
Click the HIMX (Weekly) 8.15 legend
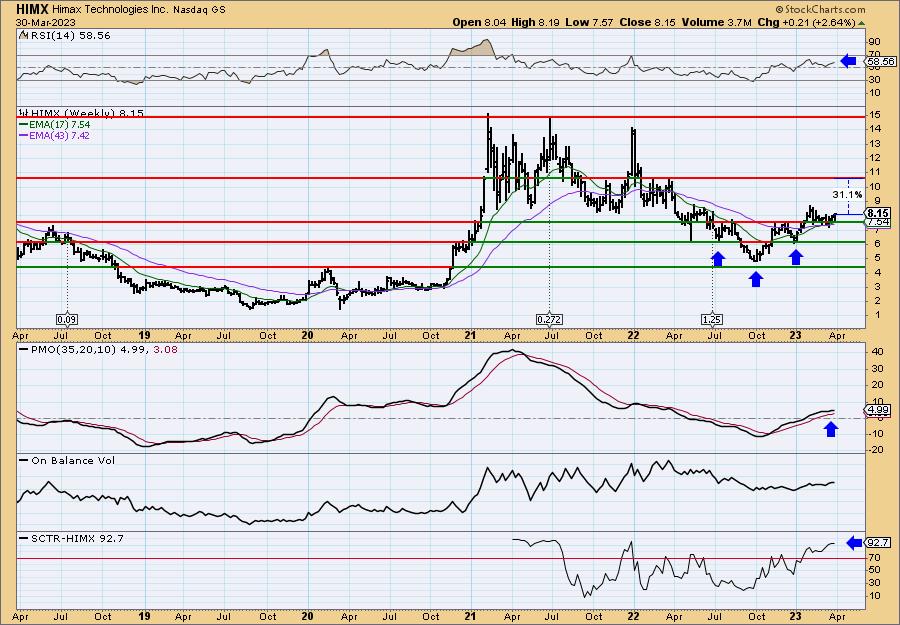click(x=87, y=113)
